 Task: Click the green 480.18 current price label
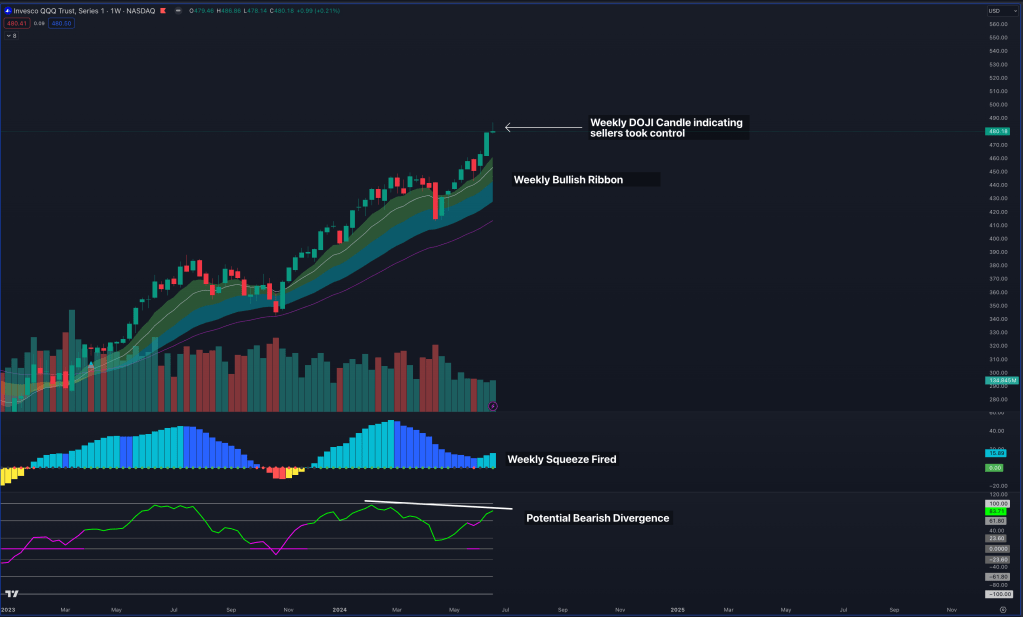(997, 131)
